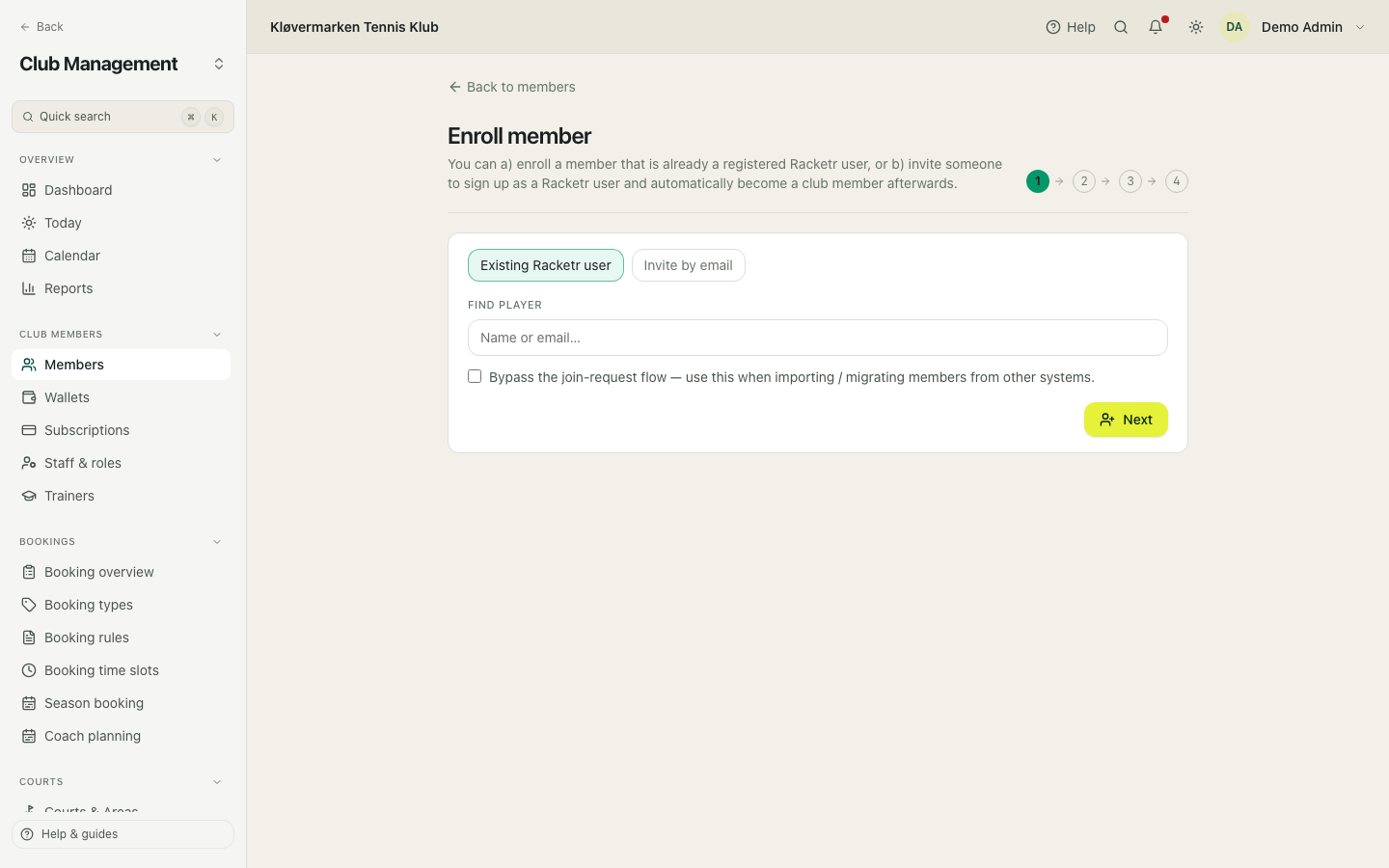Image resolution: width=1389 pixels, height=868 pixels.
Task: Click the DA avatar circle
Action: (1235, 27)
